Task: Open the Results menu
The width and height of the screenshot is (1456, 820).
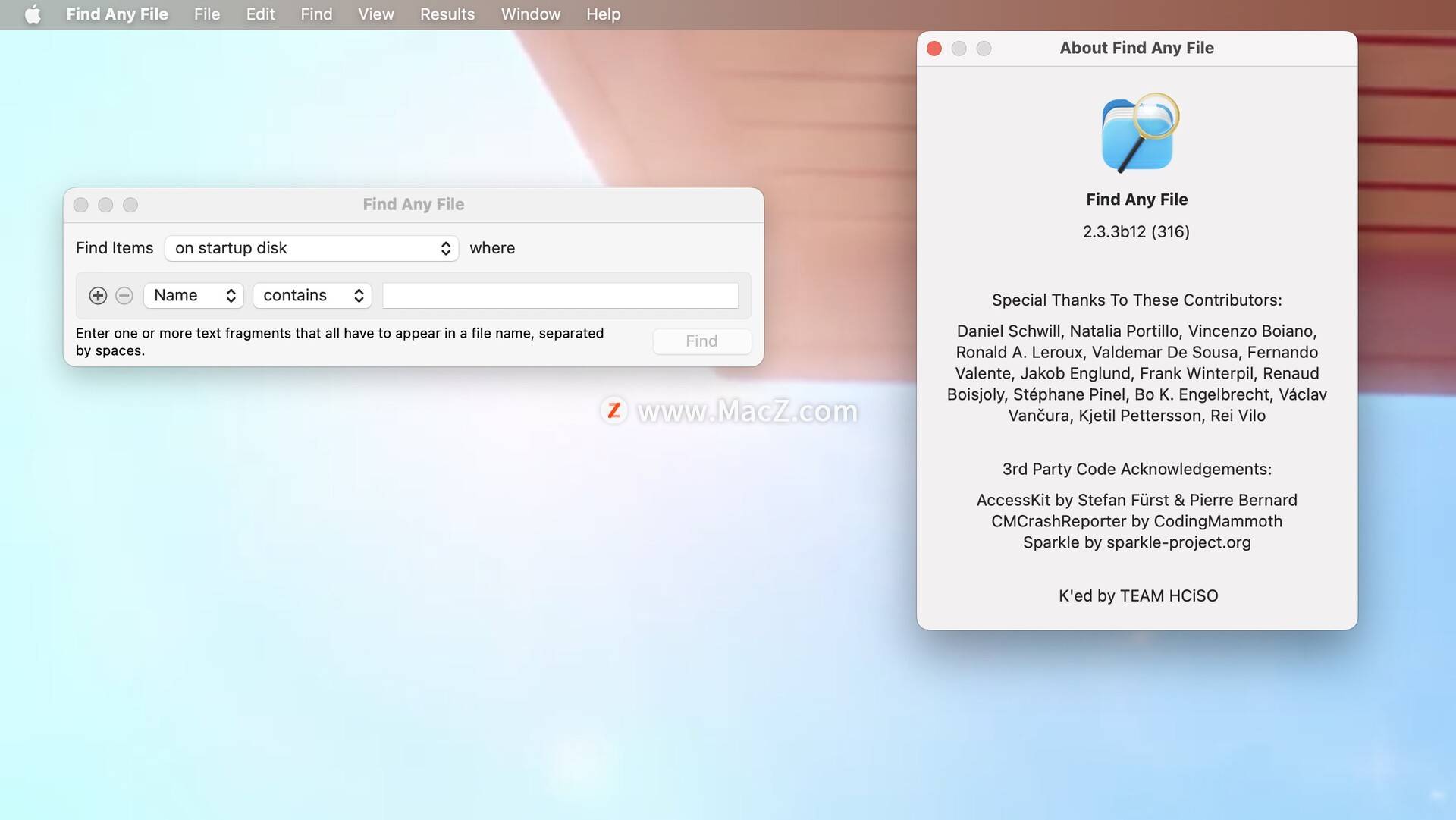Action: click(x=446, y=14)
